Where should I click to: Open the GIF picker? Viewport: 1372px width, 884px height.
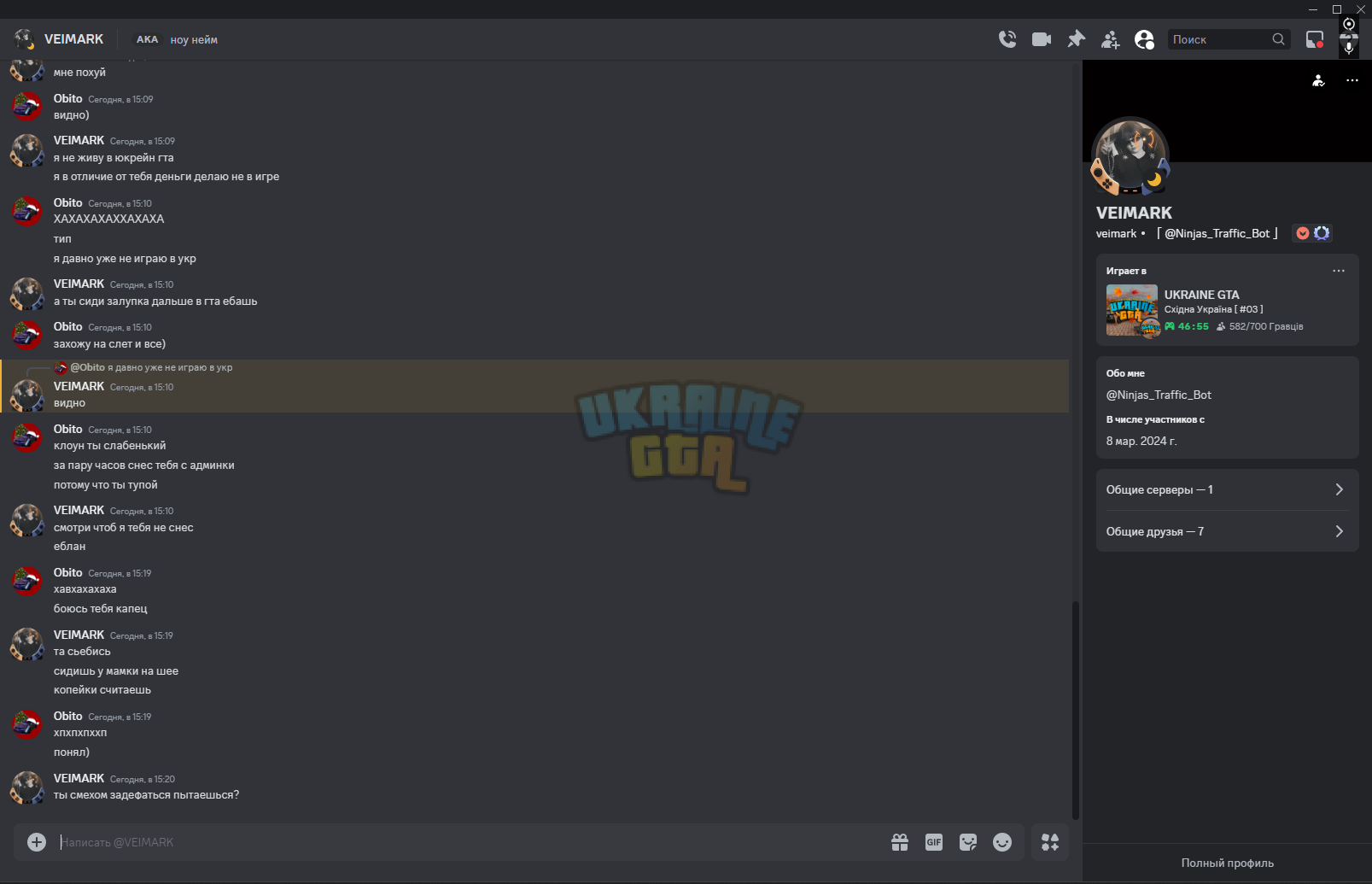(934, 842)
